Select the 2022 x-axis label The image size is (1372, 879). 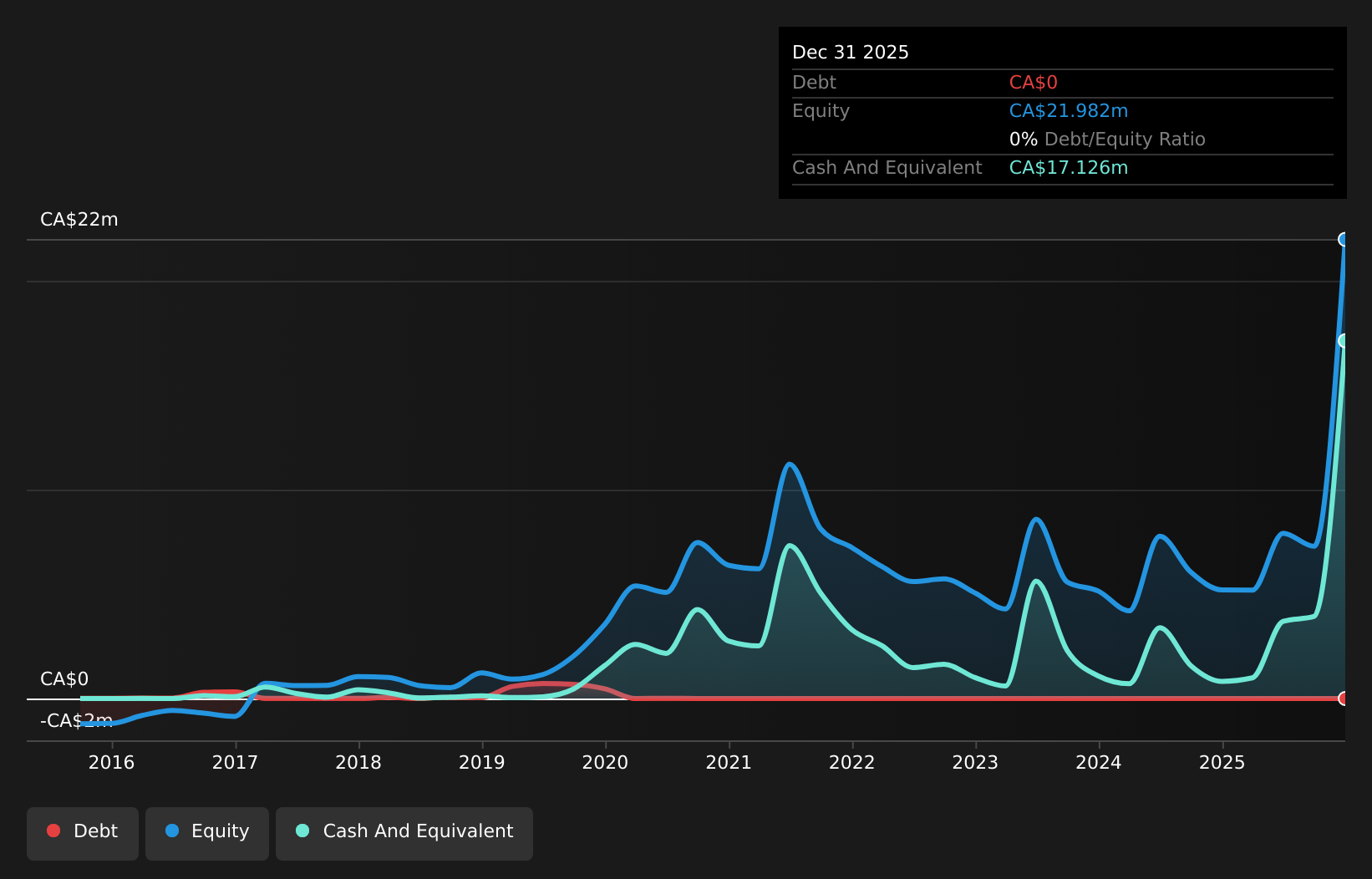(852, 763)
